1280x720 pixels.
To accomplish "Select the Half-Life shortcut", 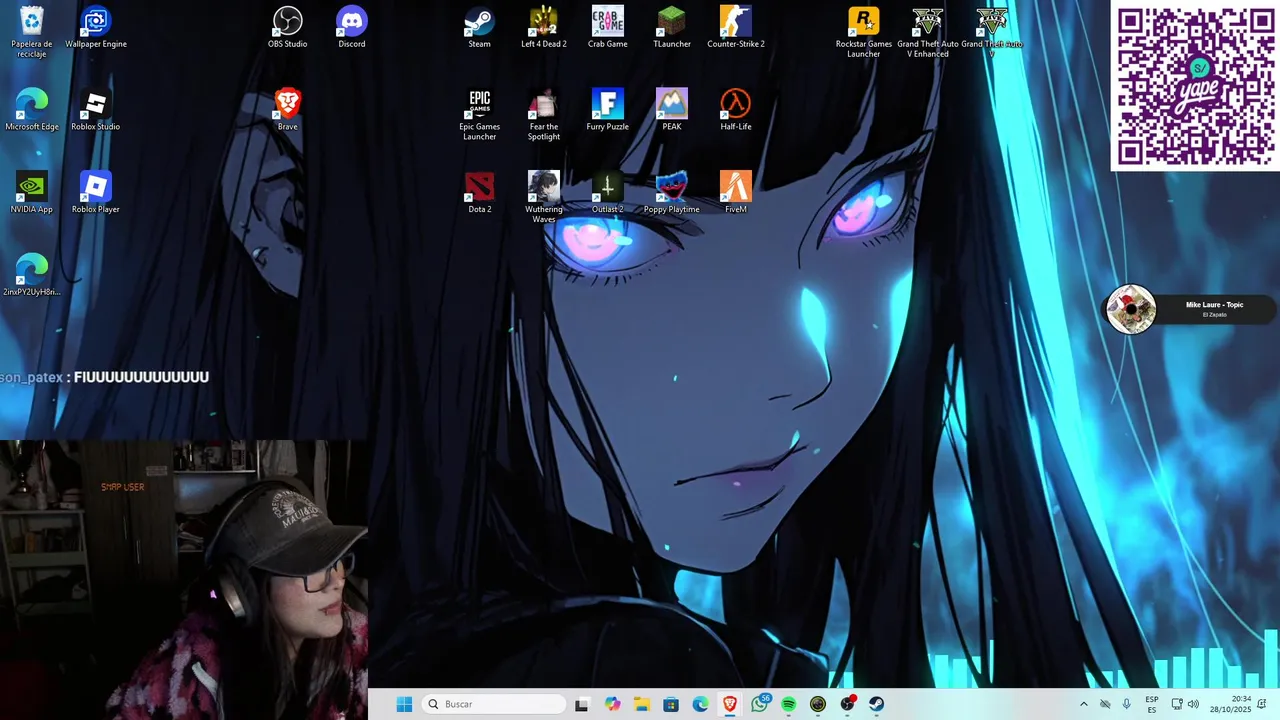I will (x=736, y=110).
